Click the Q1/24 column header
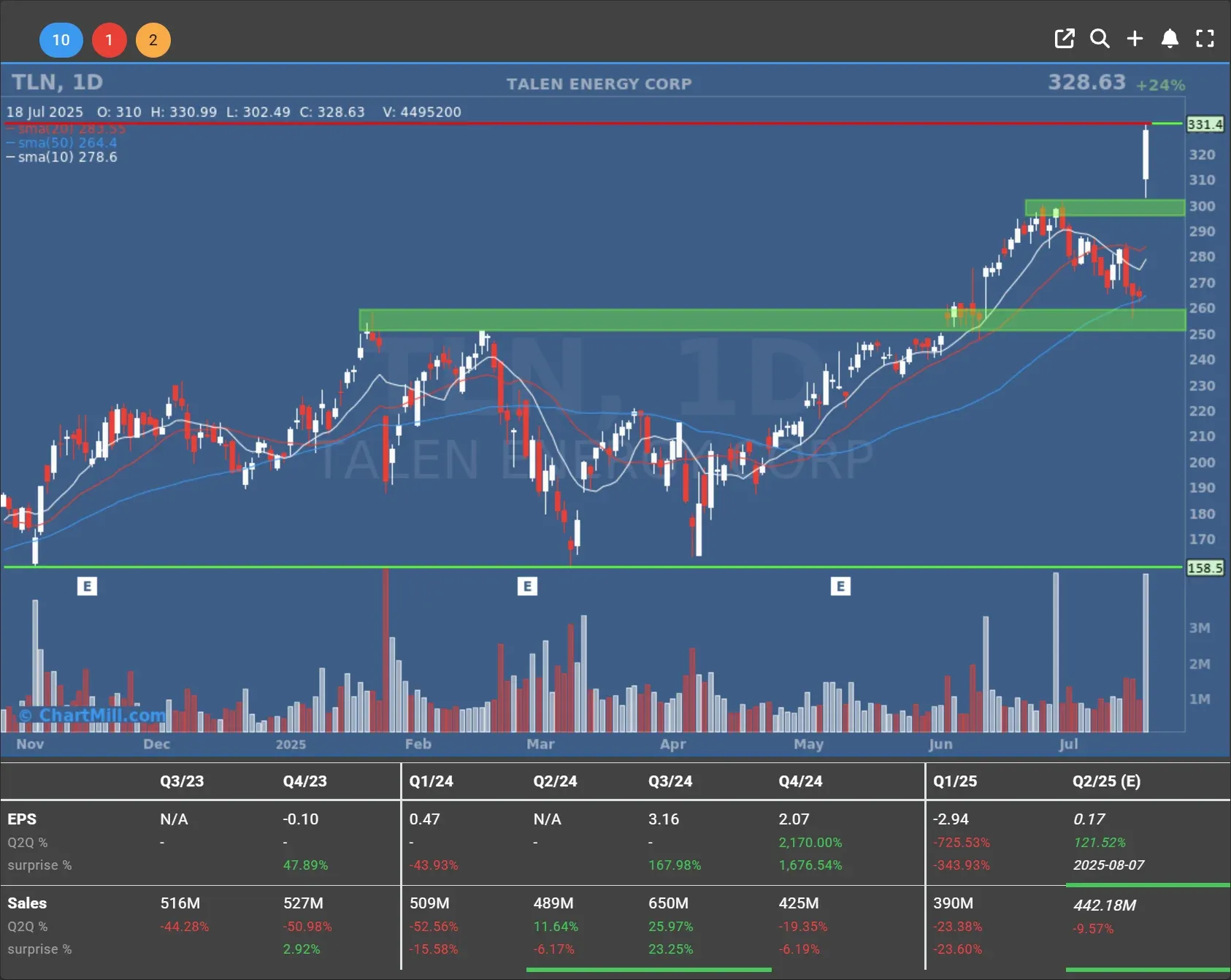 click(432, 781)
